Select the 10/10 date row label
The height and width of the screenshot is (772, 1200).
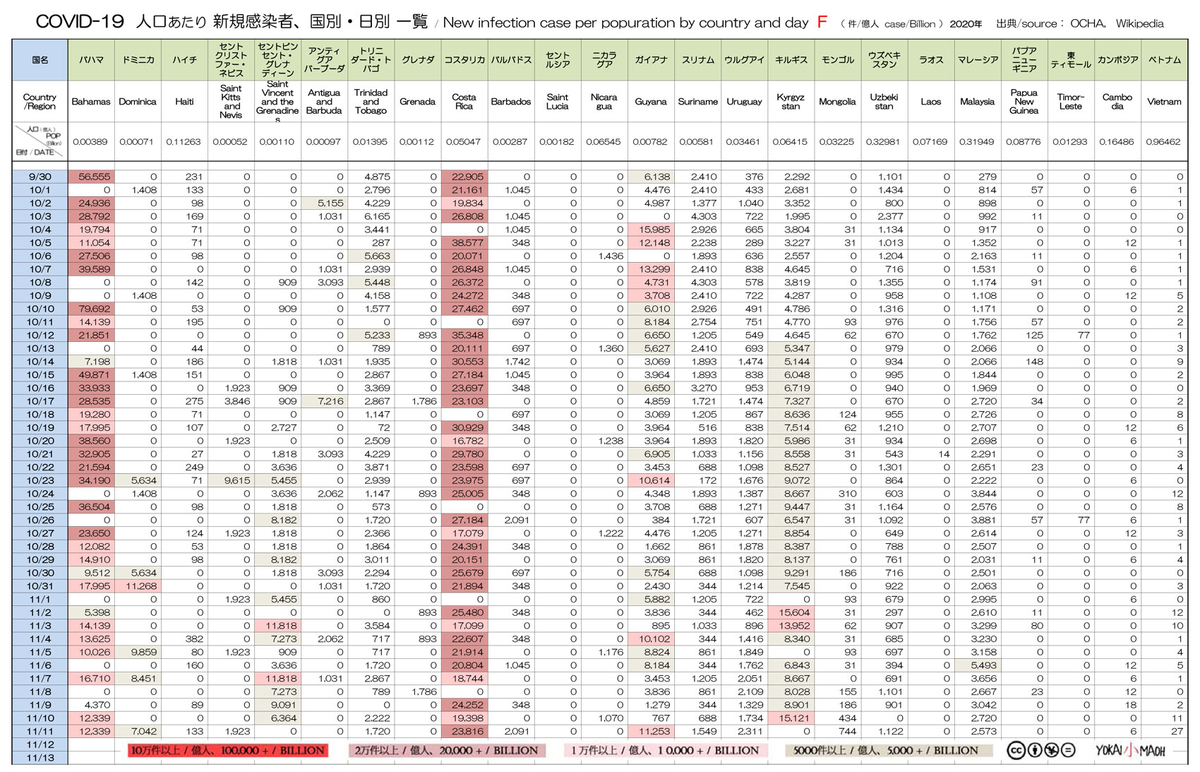(40, 311)
